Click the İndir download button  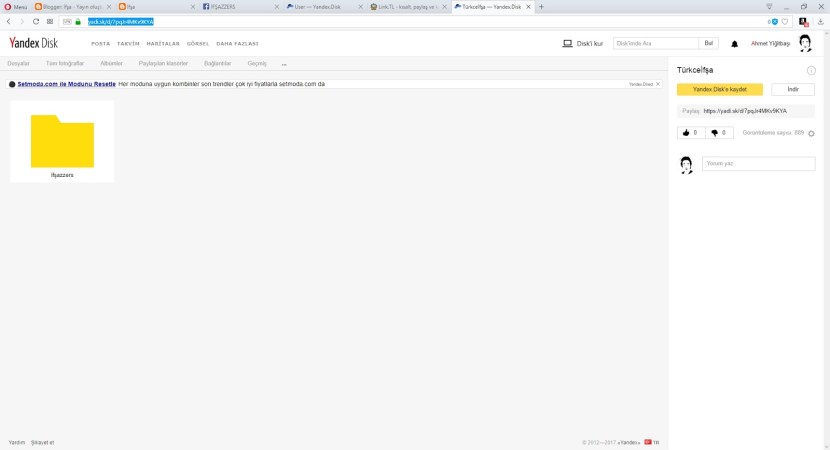793,89
